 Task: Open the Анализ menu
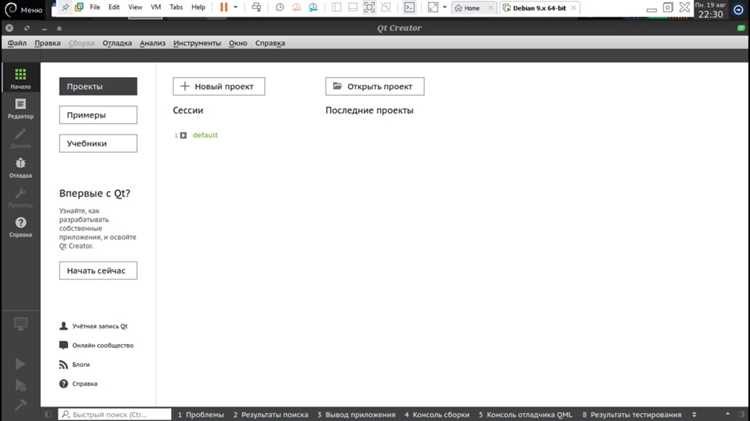coord(153,43)
